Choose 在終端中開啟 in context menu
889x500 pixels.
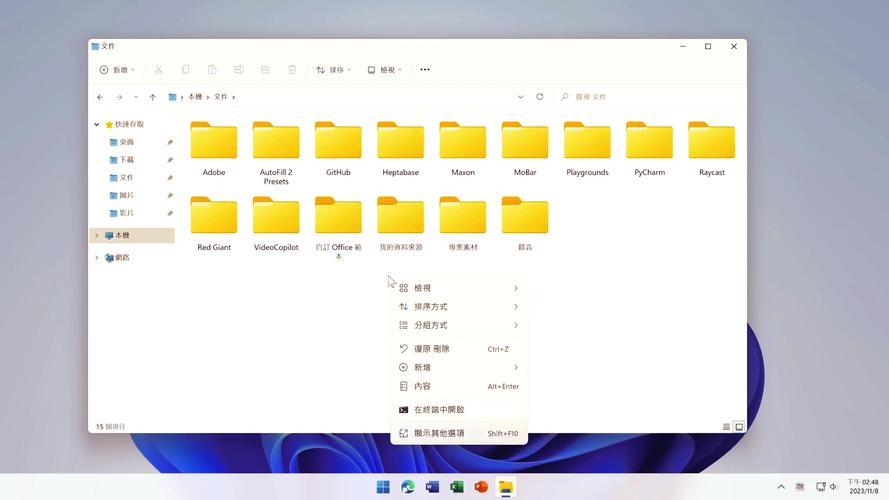coord(459,409)
